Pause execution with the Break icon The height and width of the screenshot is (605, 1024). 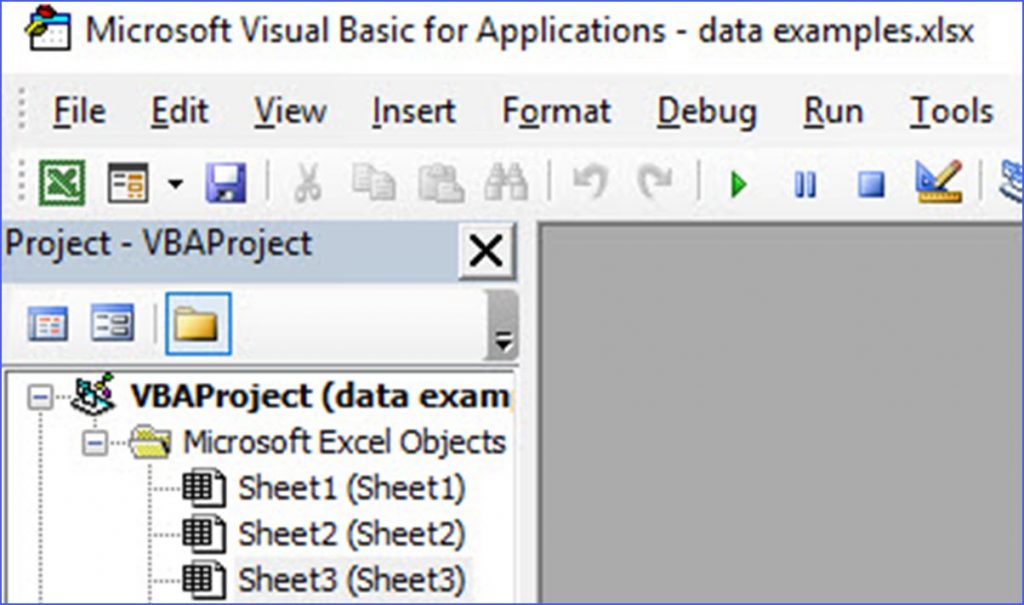805,185
